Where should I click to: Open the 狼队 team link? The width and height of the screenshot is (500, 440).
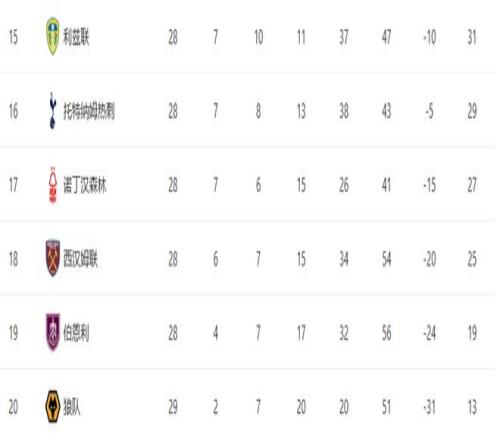point(72,407)
